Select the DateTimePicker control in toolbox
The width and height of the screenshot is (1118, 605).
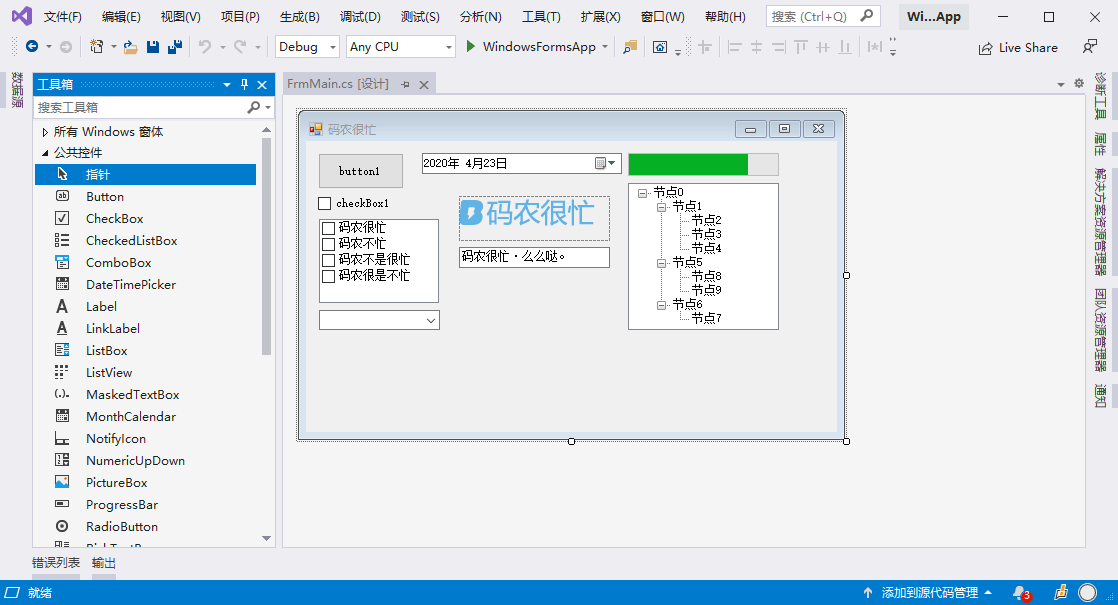point(145,285)
